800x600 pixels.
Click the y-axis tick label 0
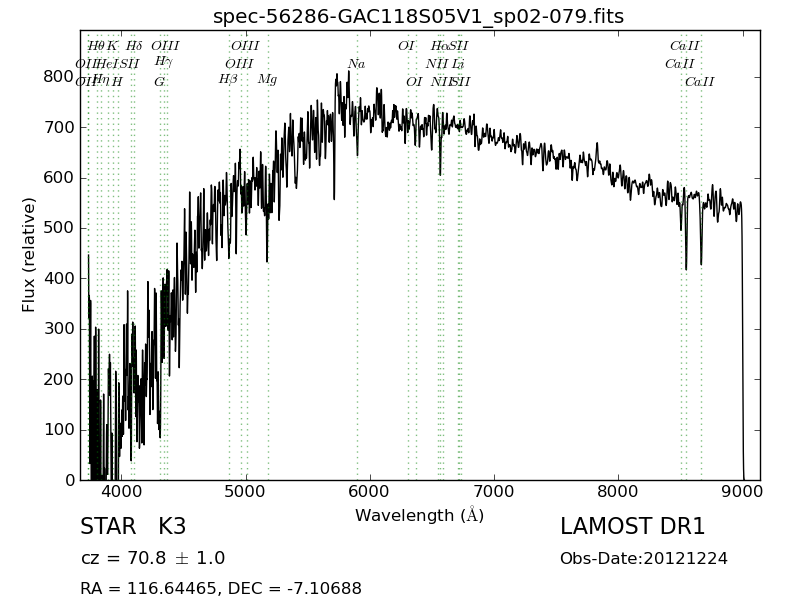pyautogui.click(x=70, y=480)
